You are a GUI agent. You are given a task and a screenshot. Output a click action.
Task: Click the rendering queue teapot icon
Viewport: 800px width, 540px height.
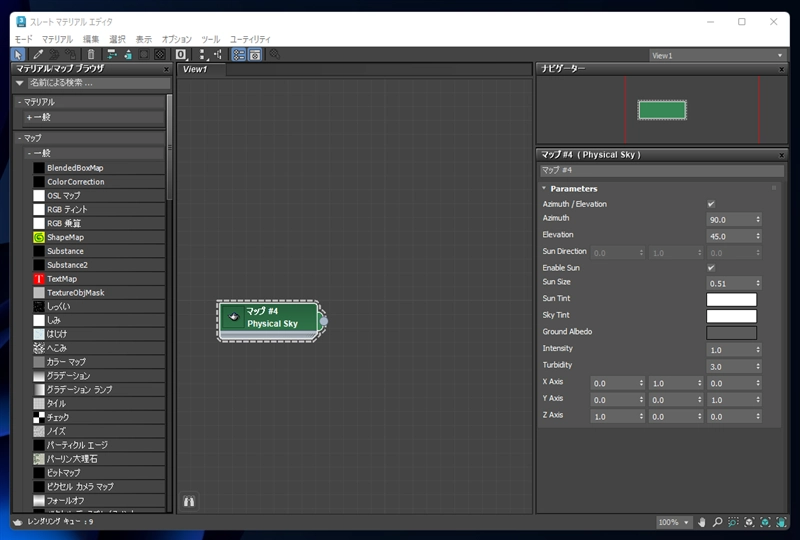tap(18, 522)
